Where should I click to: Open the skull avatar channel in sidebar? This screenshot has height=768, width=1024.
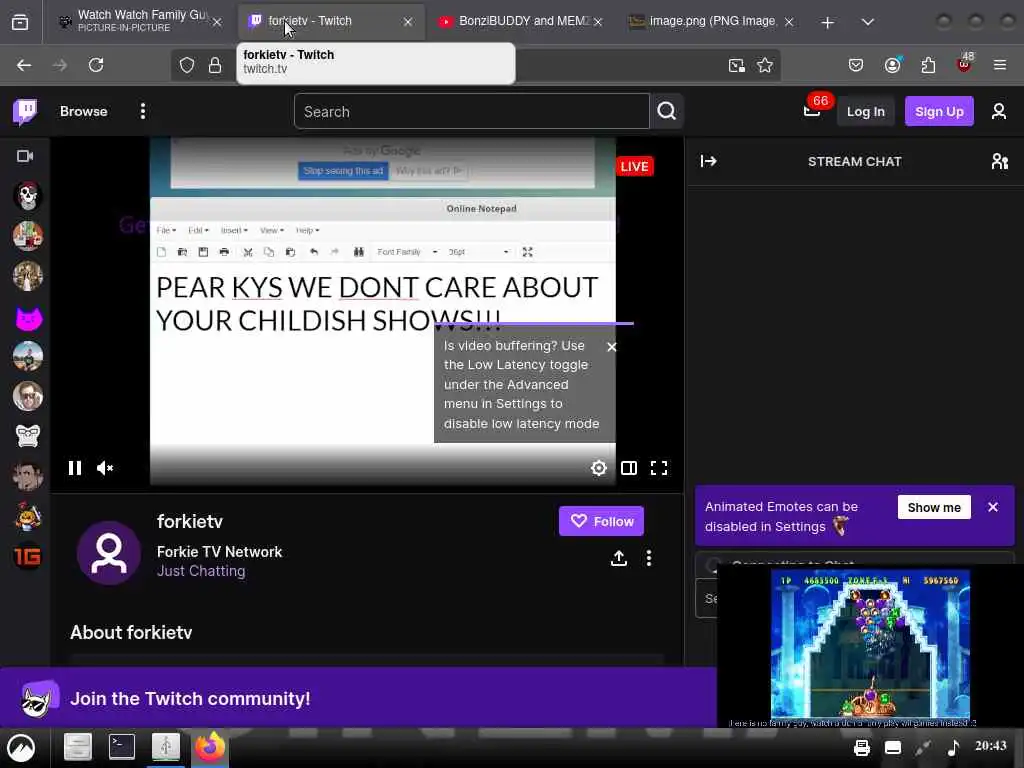point(28,196)
